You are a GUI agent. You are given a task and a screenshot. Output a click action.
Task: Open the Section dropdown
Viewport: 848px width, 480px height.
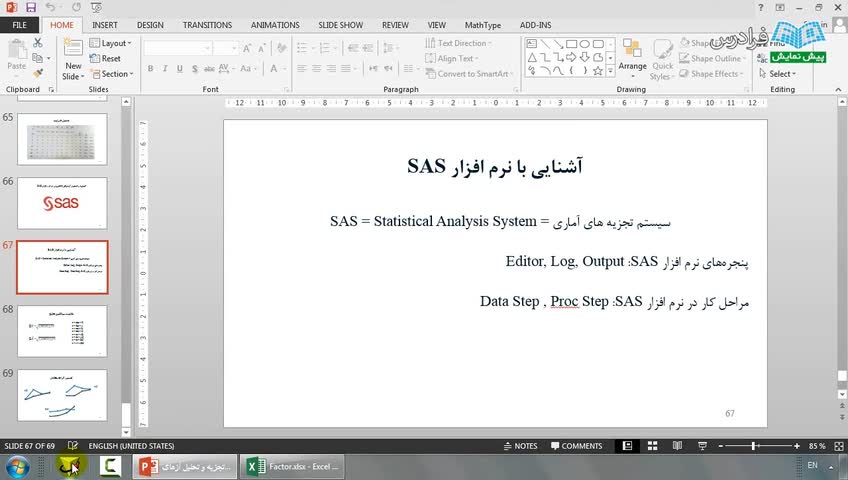(x=112, y=74)
